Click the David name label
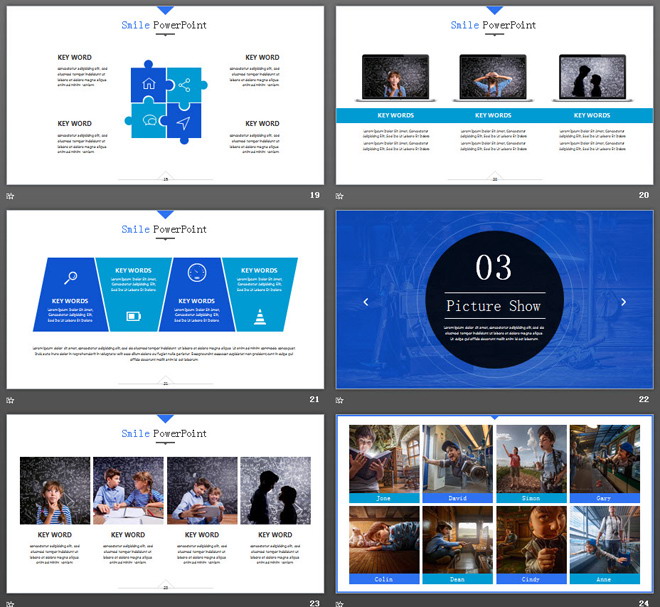The image size is (660, 607). 458,498
